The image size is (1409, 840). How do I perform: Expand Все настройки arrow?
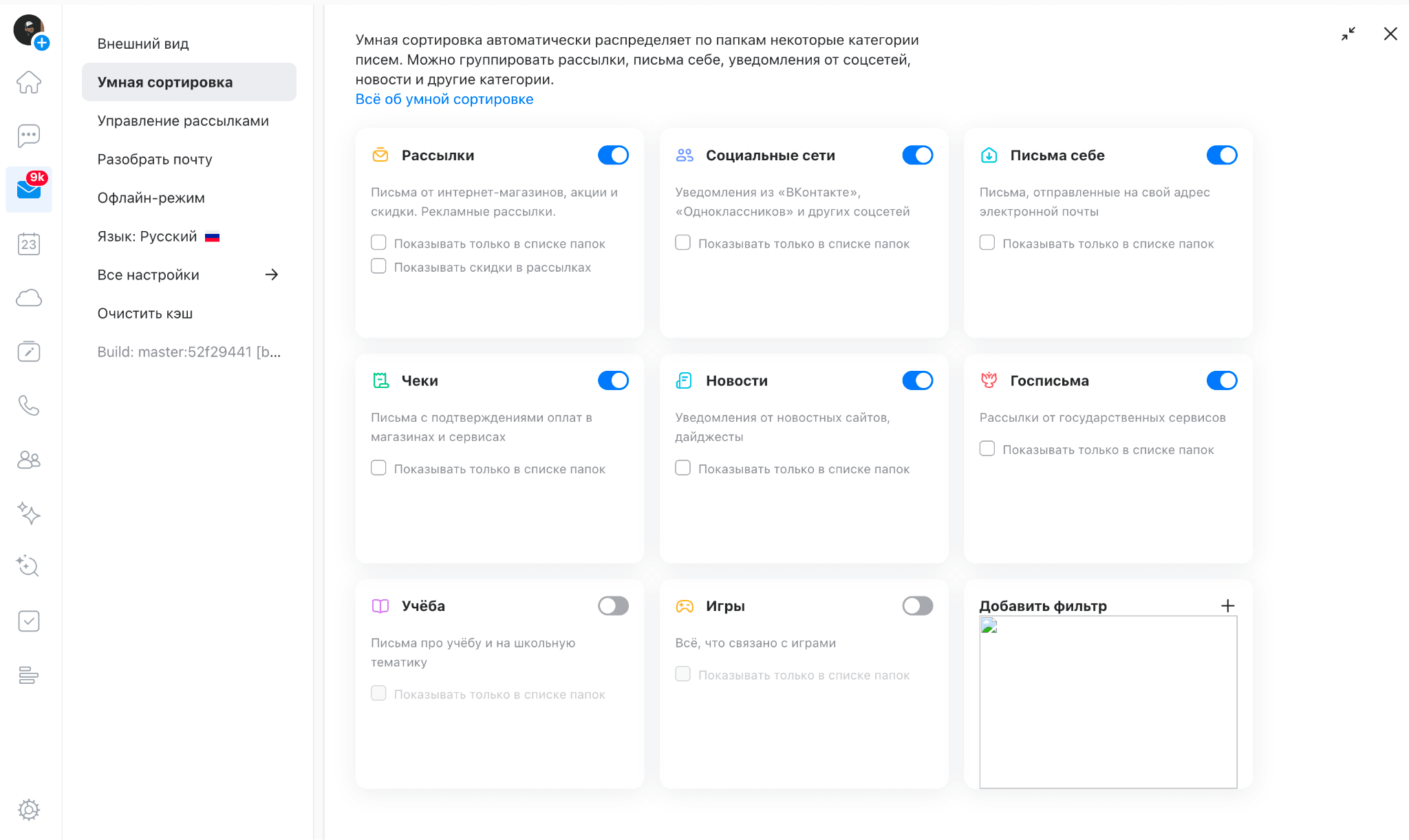[x=272, y=274]
